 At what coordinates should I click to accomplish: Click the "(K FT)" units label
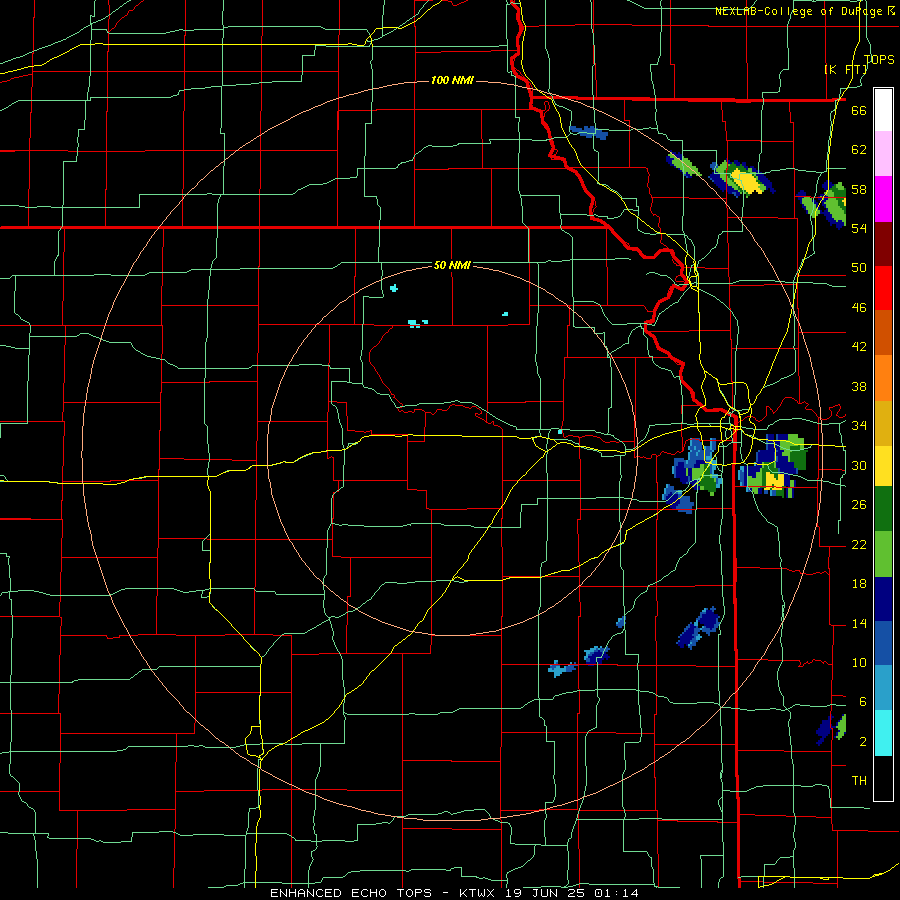click(x=845, y=70)
